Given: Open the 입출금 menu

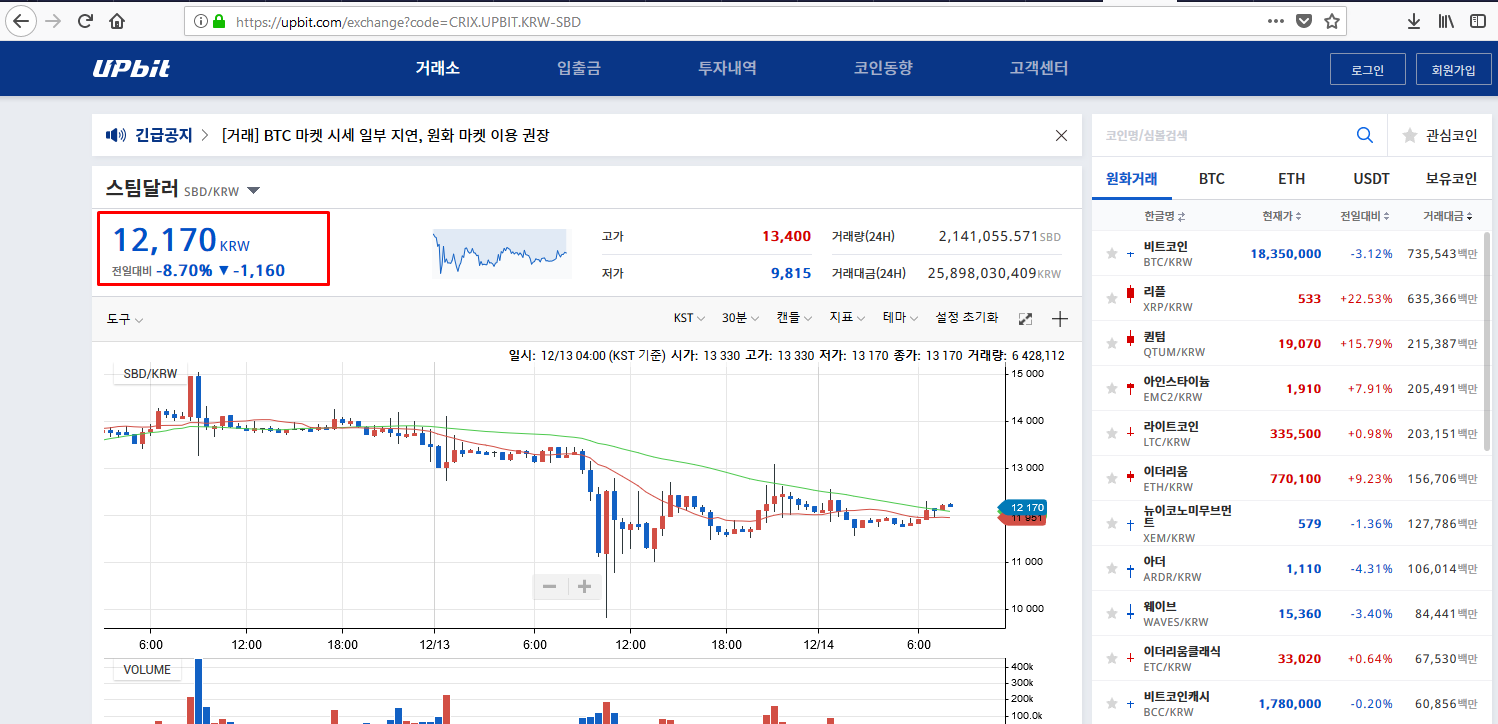Looking at the screenshot, I should (x=579, y=68).
